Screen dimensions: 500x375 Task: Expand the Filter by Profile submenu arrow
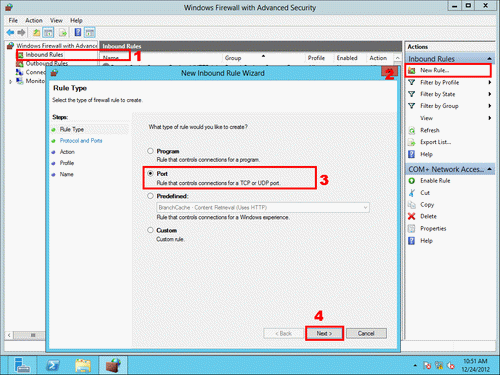490,82
